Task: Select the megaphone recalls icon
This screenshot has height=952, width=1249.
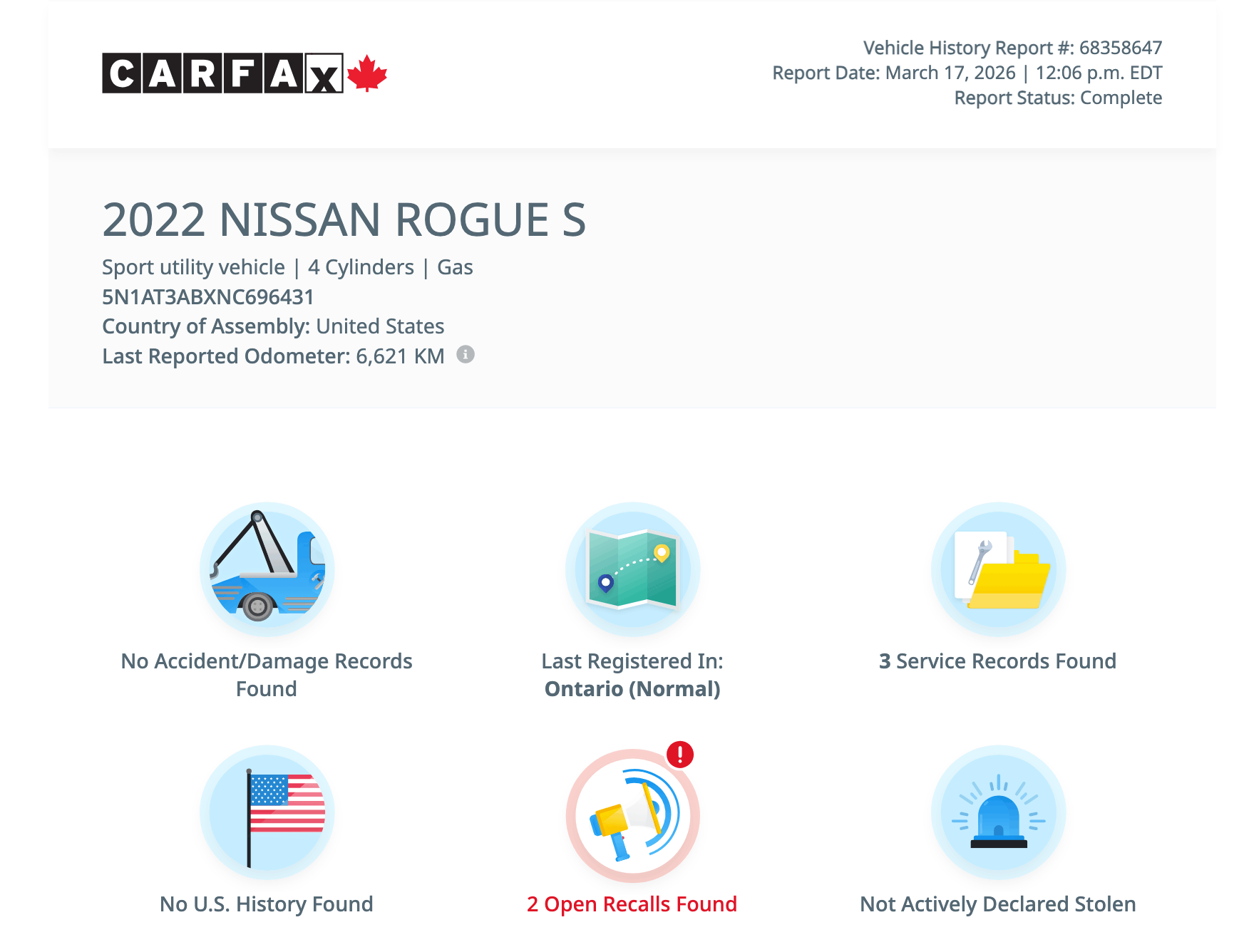Action: pyautogui.click(x=632, y=815)
